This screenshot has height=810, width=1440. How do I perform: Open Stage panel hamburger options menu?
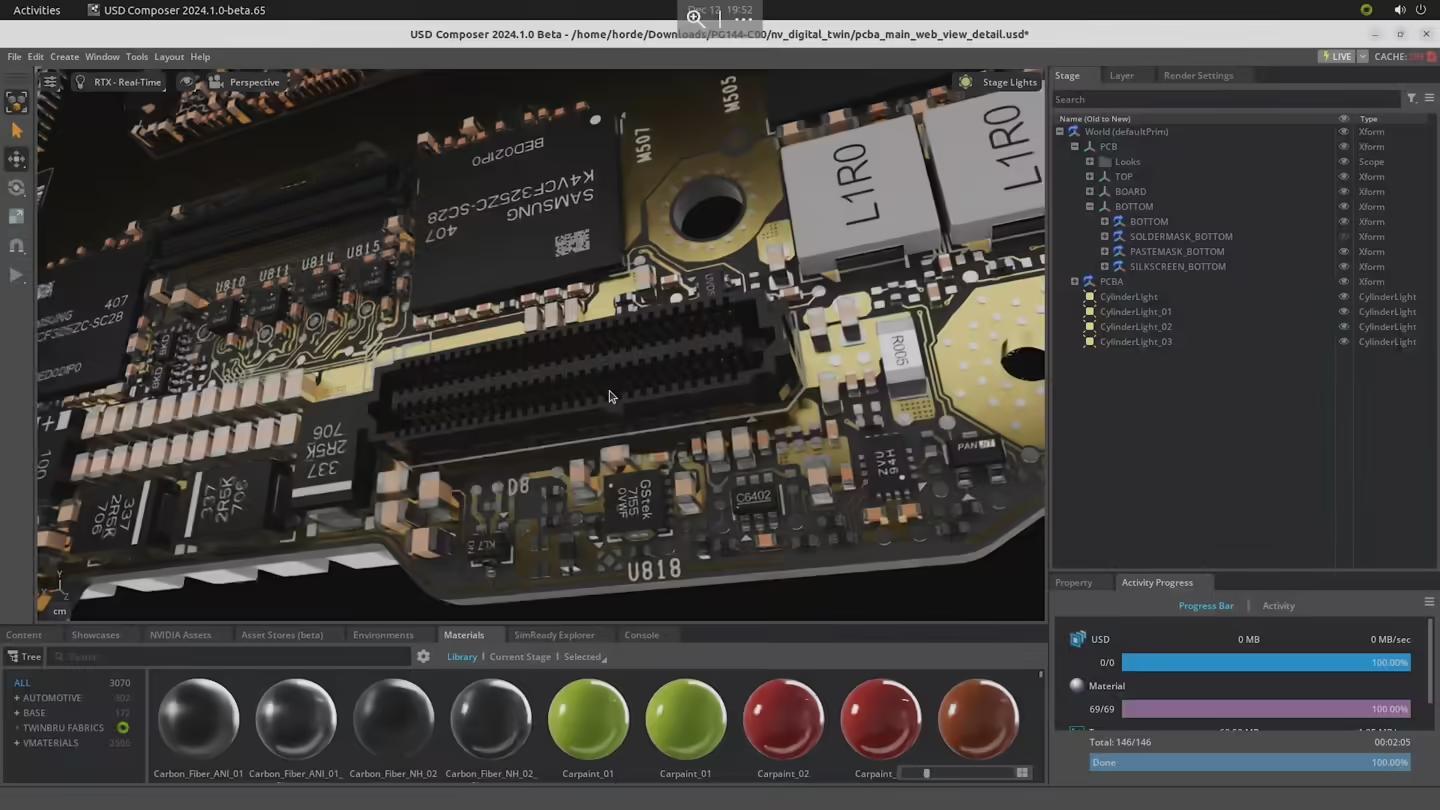point(1429,99)
